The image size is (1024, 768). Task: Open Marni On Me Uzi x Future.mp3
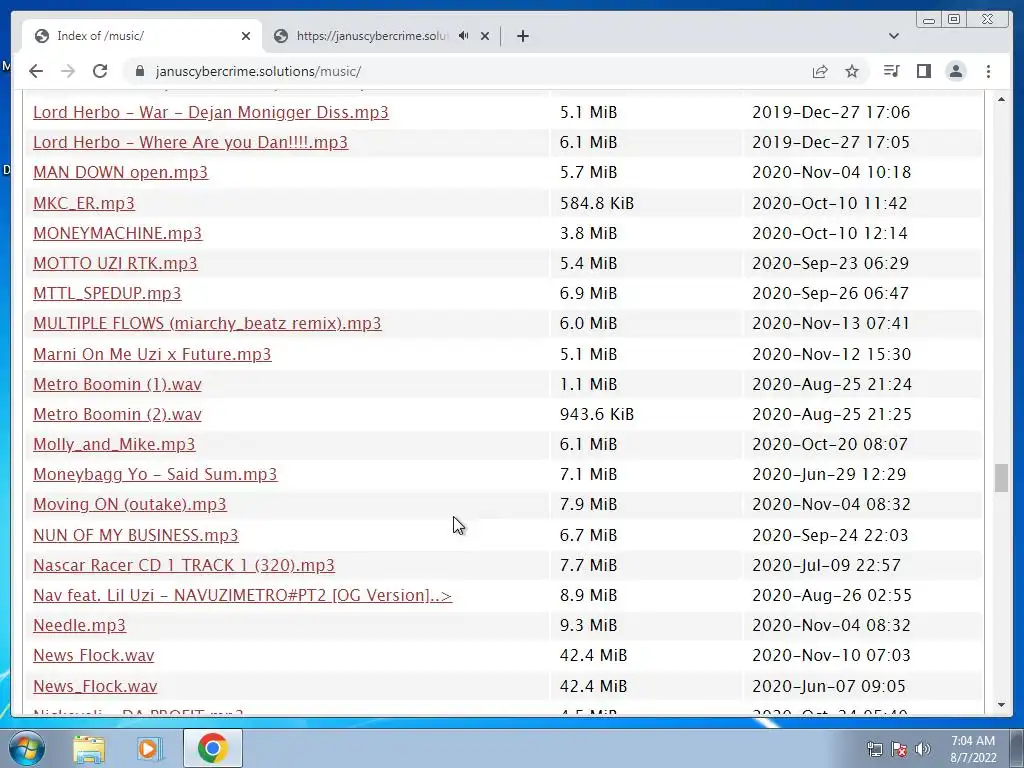tap(152, 354)
